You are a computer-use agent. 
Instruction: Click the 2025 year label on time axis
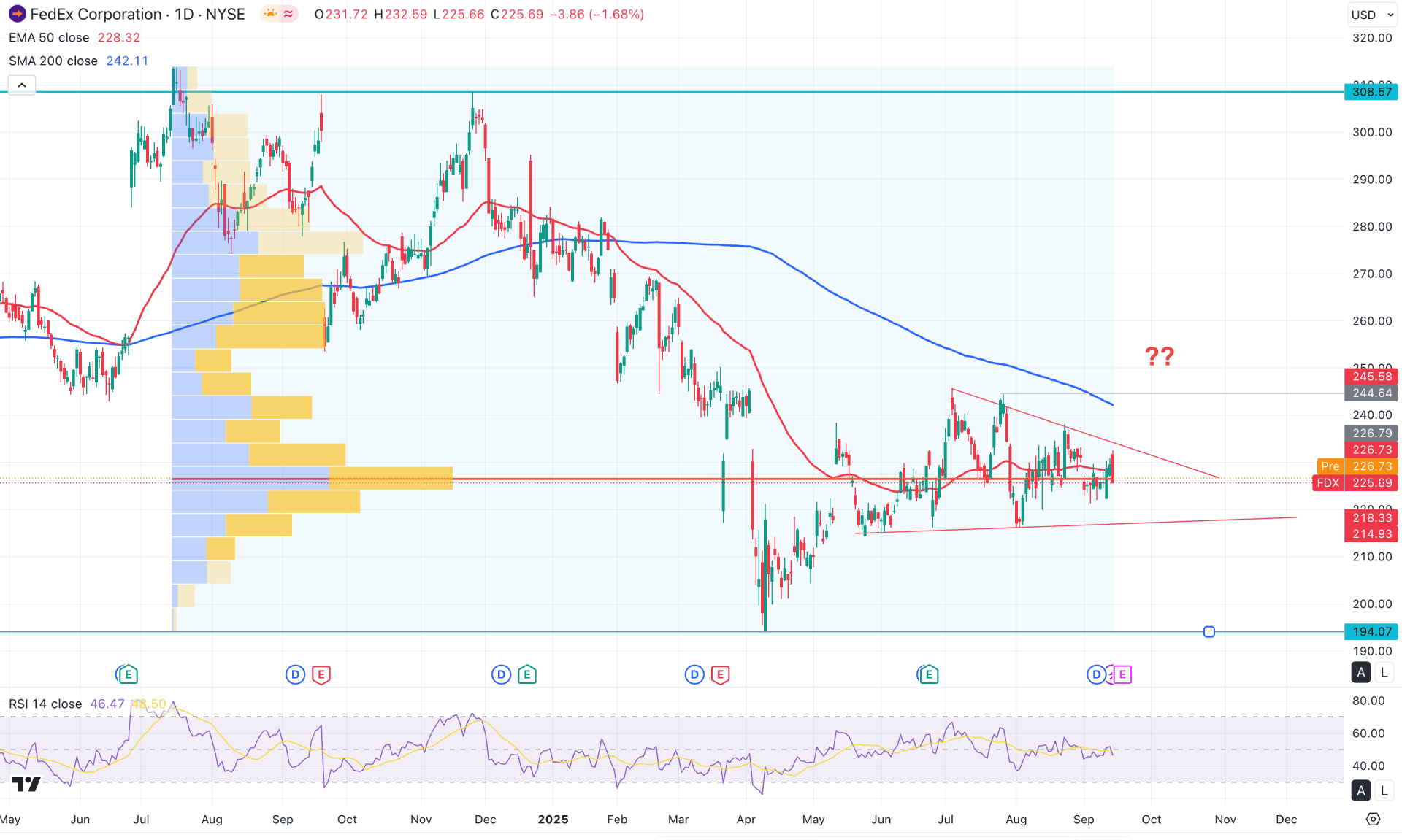(553, 820)
